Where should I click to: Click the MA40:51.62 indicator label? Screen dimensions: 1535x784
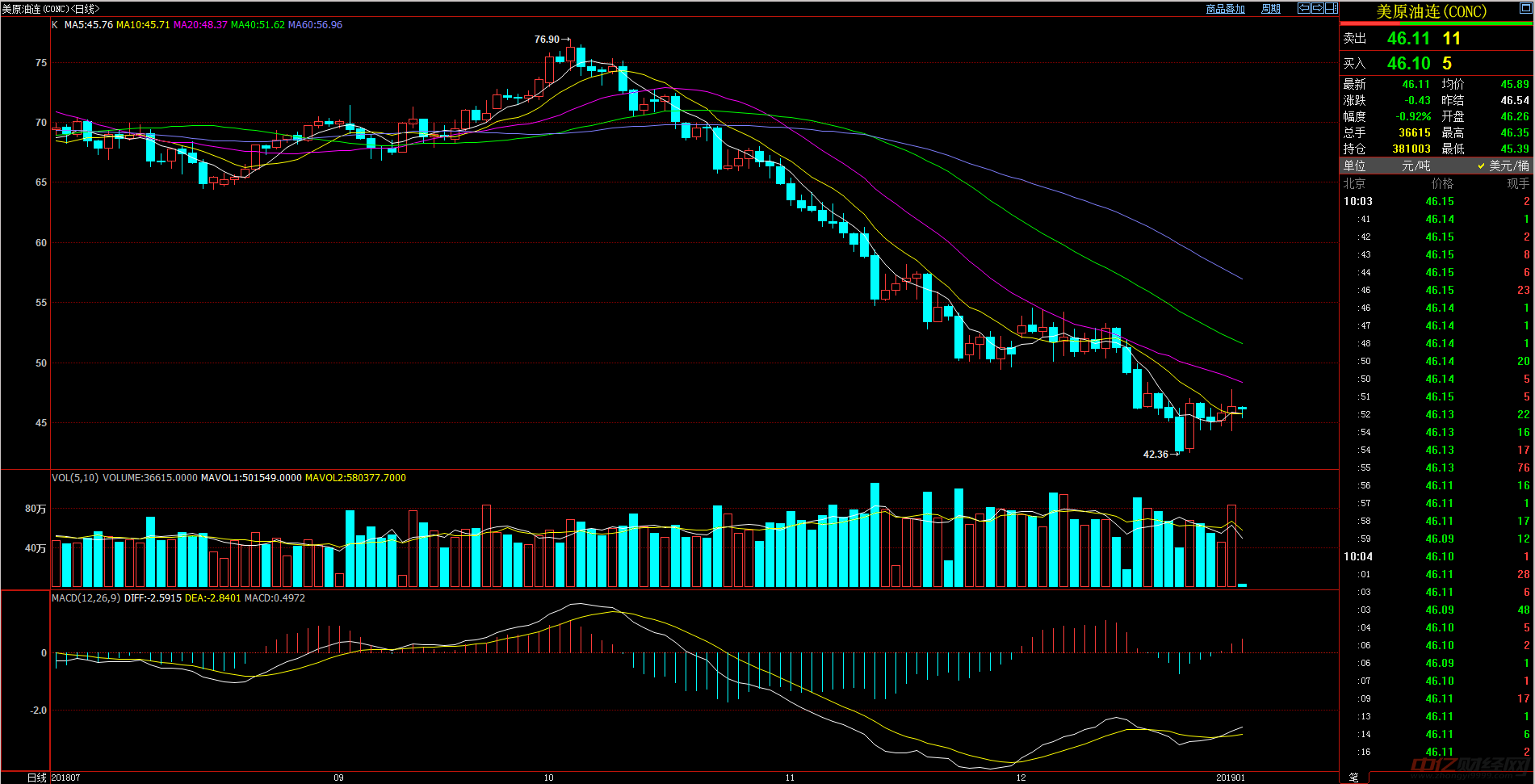pyautogui.click(x=258, y=25)
